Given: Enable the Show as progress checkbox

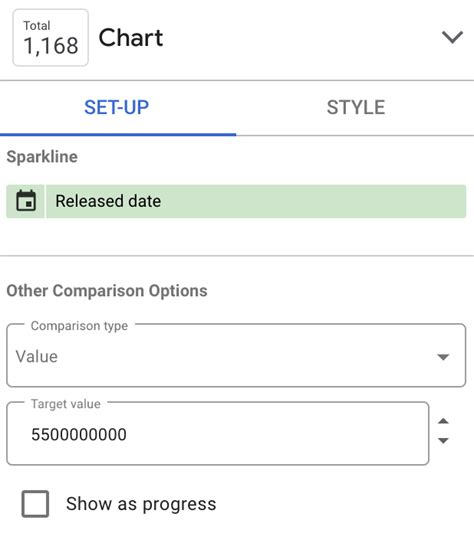Looking at the screenshot, I should [35, 504].
